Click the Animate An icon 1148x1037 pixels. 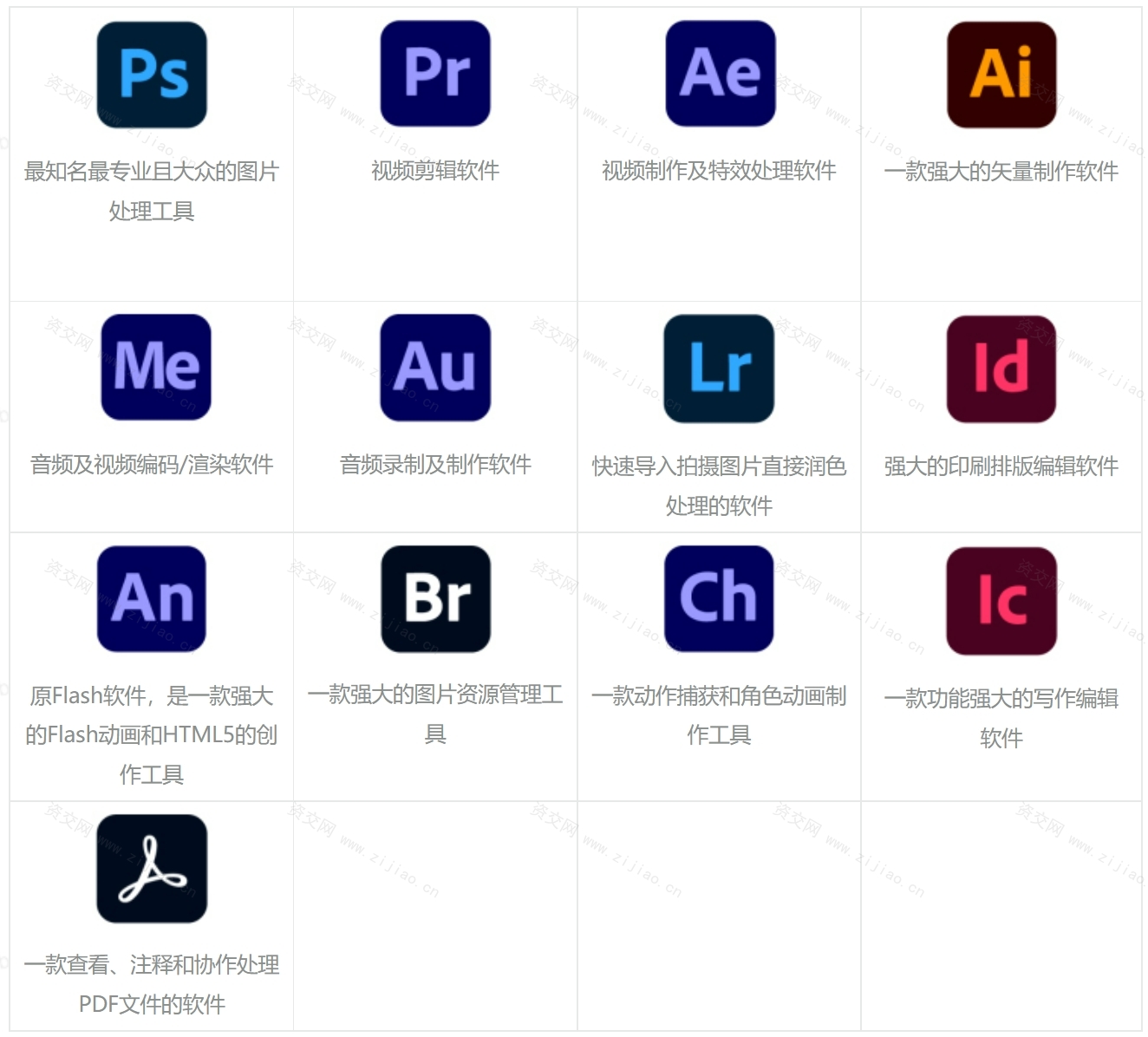click(x=152, y=598)
